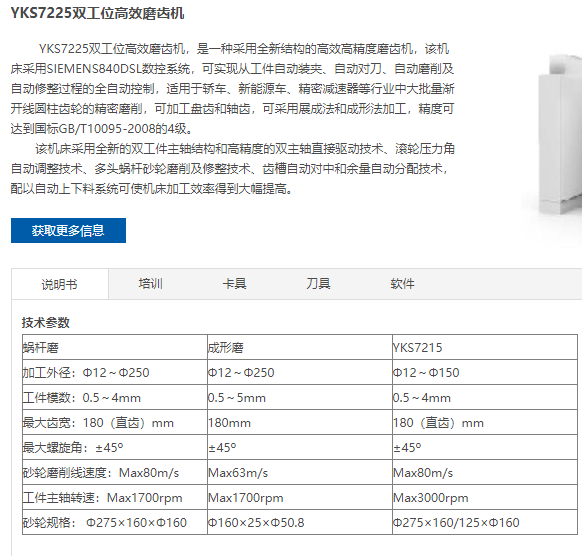The width and height of the screenshot is (582, 556).
Task: Click the 蜗杆磨 table header cell
Action: (115, 347)
